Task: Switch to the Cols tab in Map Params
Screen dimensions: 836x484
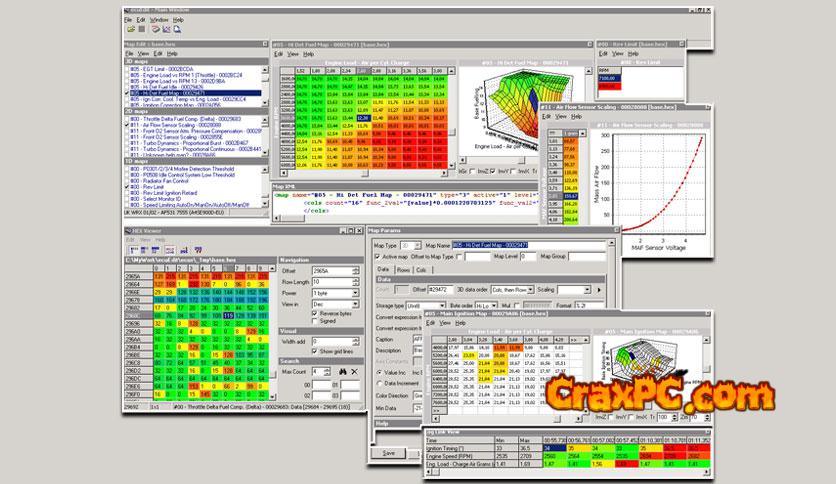Action: click(x=421, y=270)
